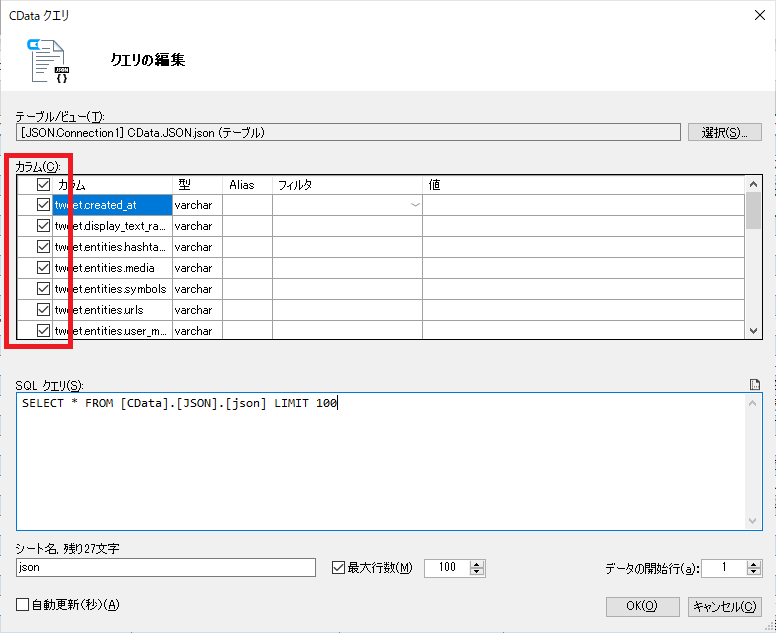Toggle the select-all columns header checkbox

[x=43, y=185]
